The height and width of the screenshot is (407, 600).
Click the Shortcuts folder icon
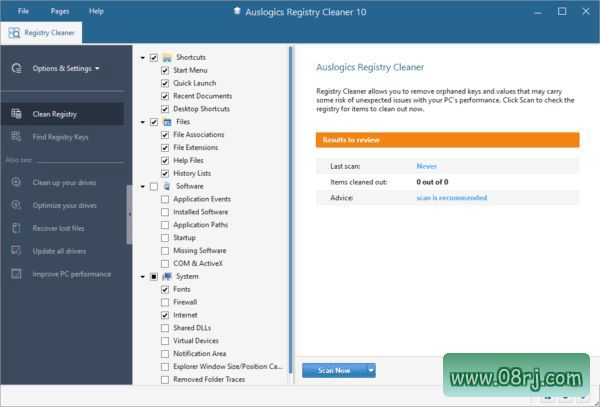pyautogui.click(x=167, y=57)
